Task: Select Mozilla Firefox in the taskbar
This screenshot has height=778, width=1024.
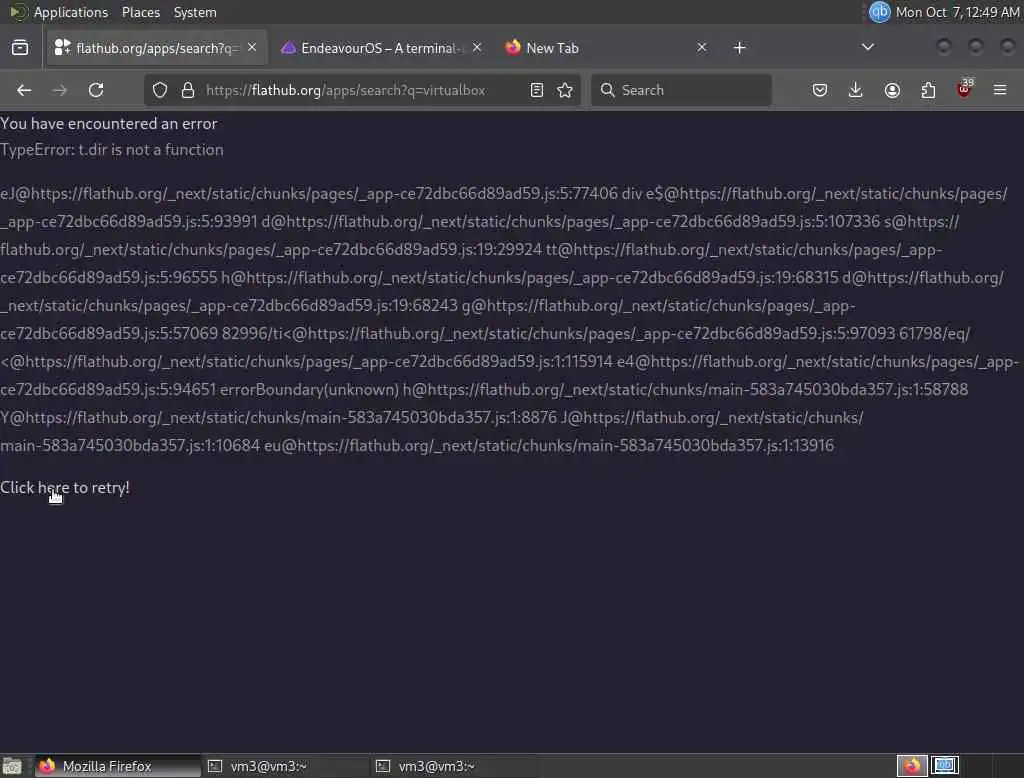Action: pos(118,766)
